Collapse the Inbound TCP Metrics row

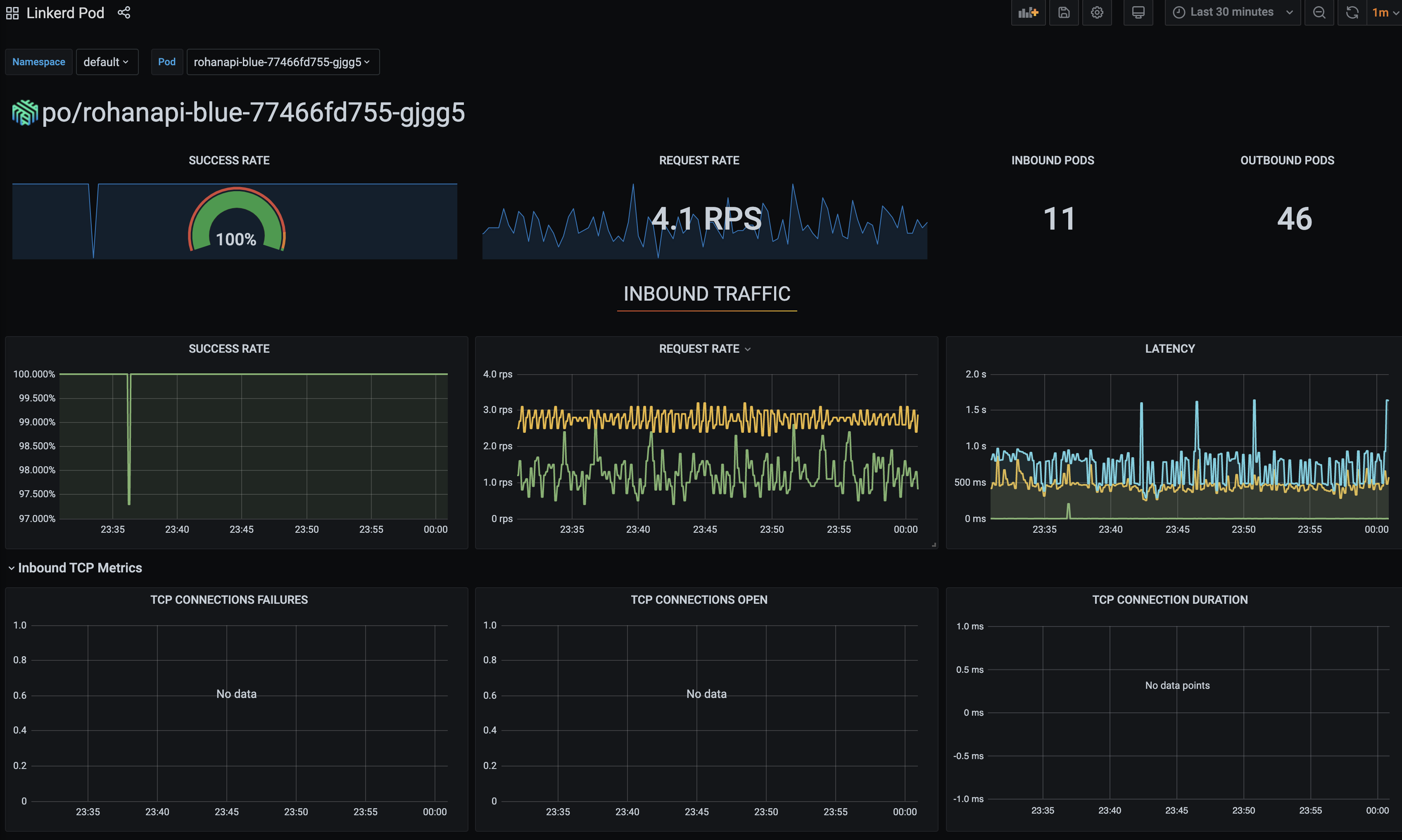[x=79, y=567]
